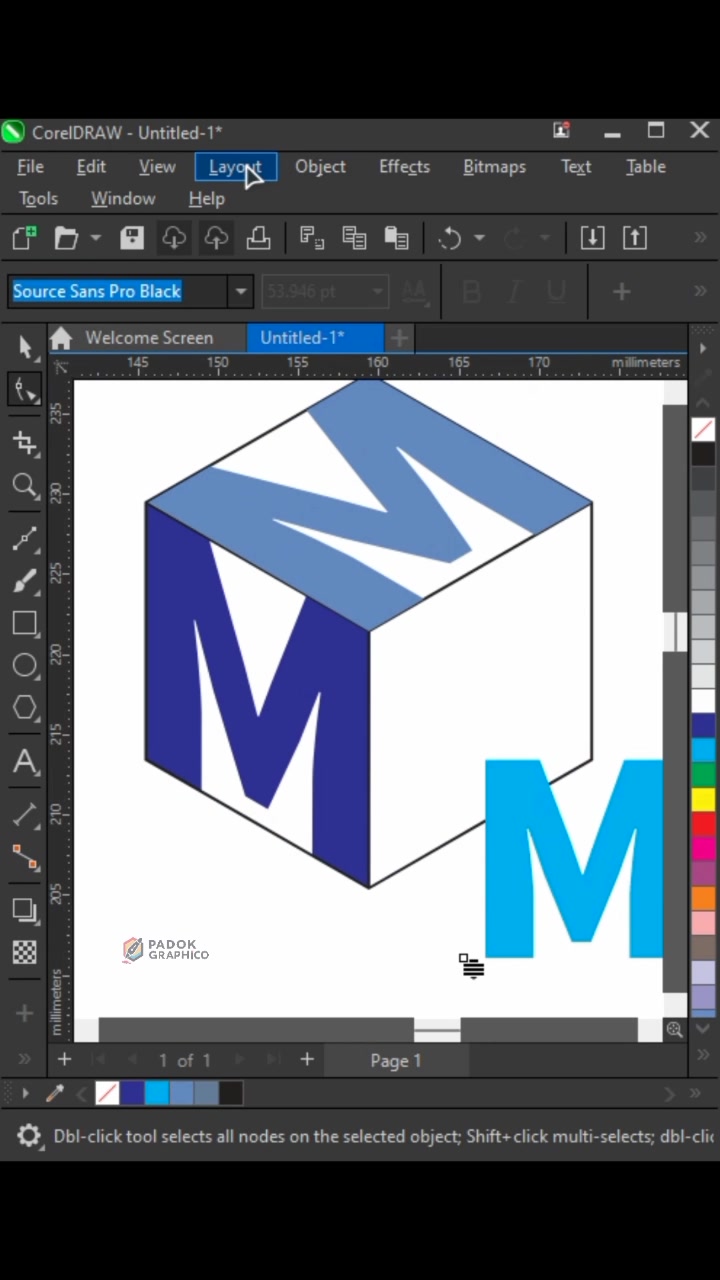Select the Text tool
Image resolution: width=720 pixels, height=1280 pixels.
click(24, 762)
